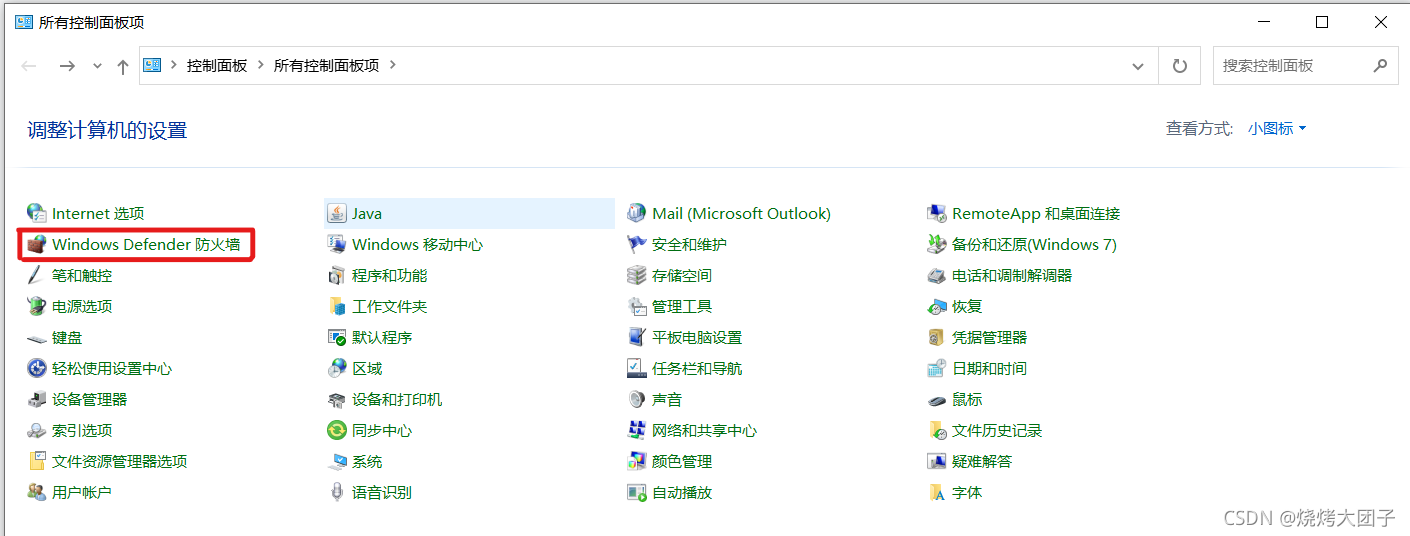Click the 电源选项 battery icon

pyautogui.click(x=37, y=307)
